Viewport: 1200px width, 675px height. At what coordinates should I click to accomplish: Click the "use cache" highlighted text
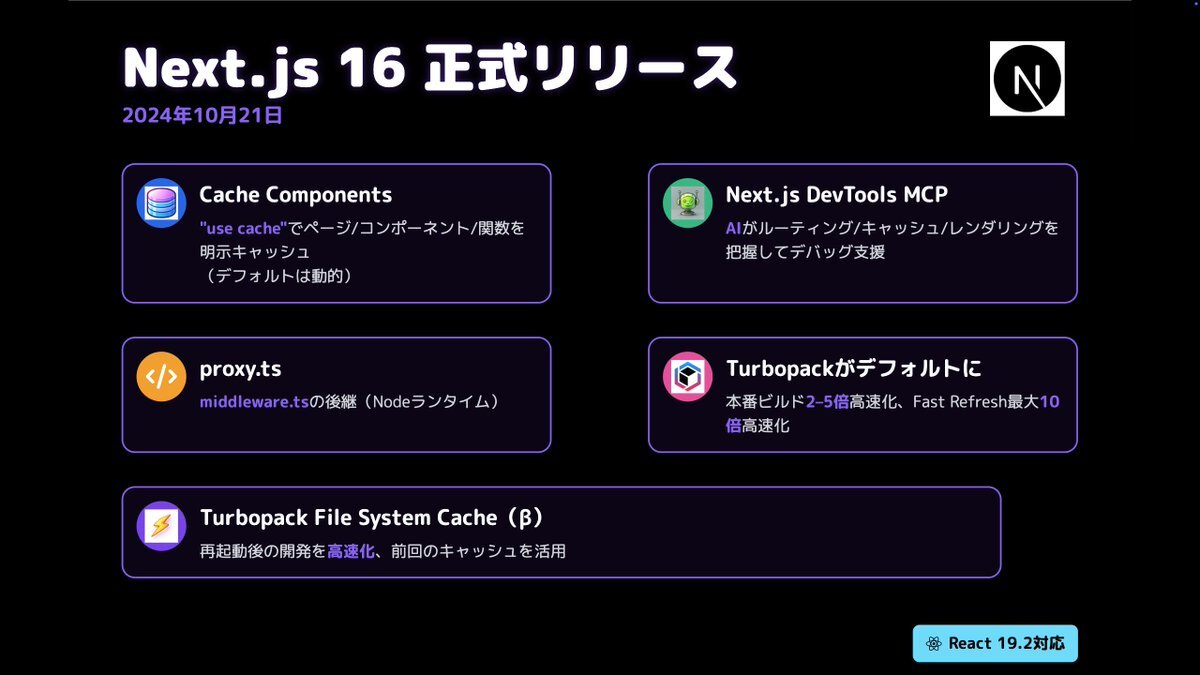[x=244, y=228]
